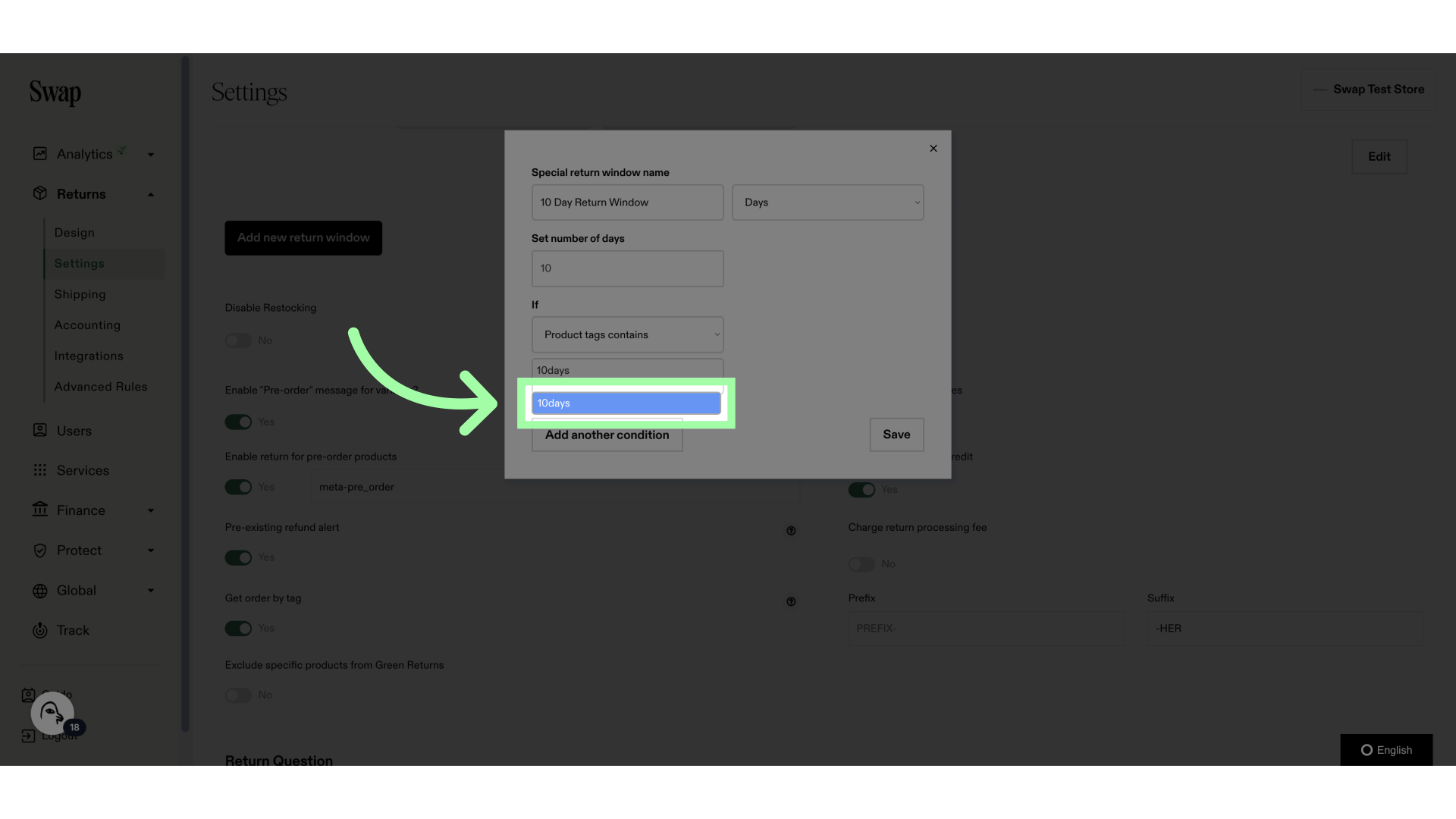Click the Finance bank icon

40,510
